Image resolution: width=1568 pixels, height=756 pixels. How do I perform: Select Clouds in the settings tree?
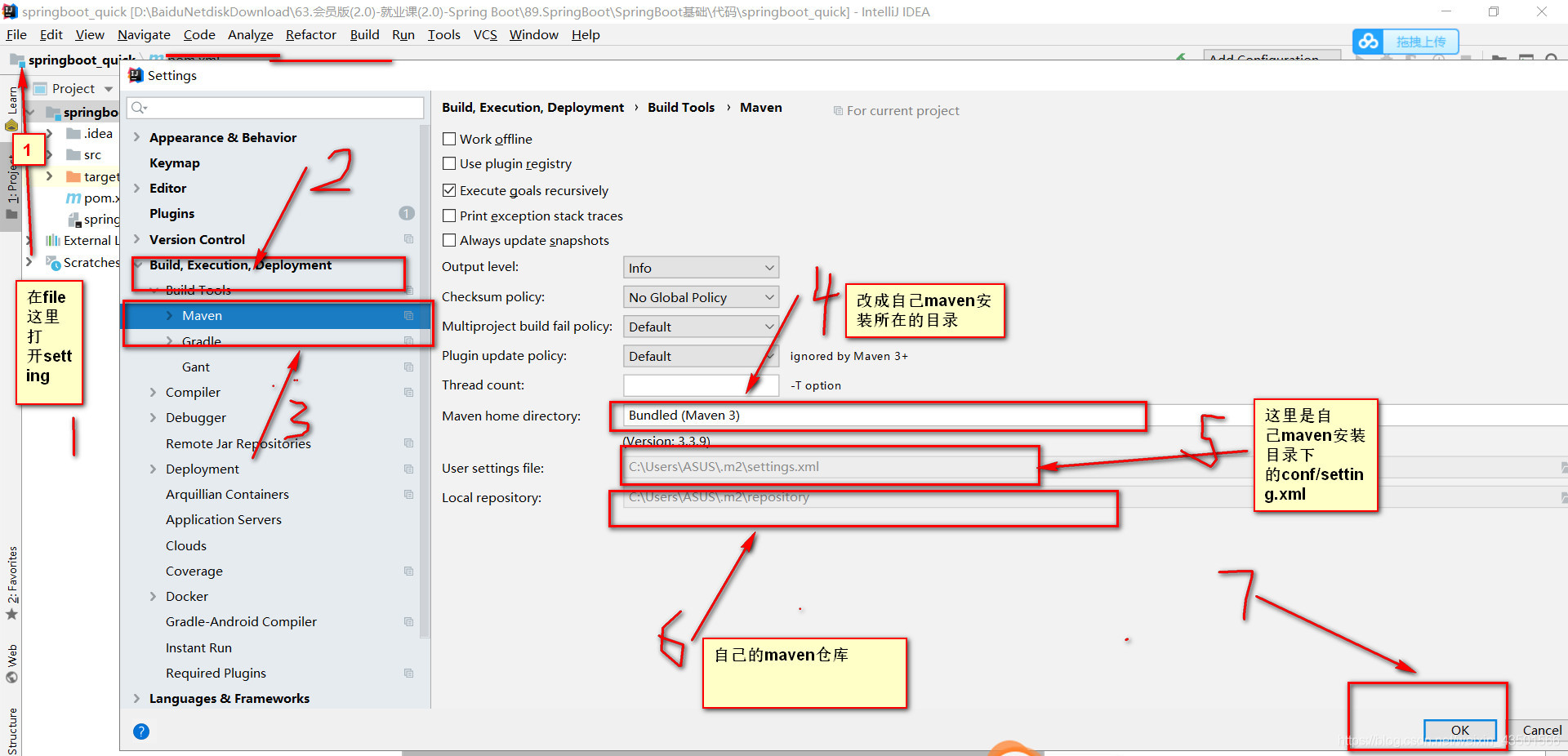[x=186, y=546]
